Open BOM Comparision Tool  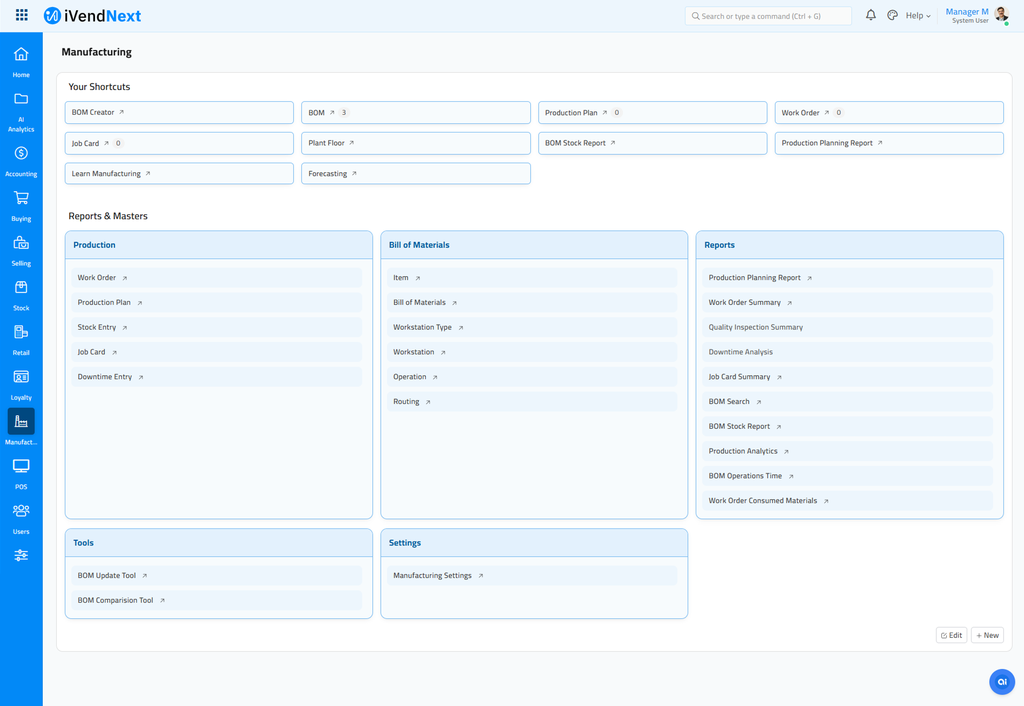click(x=217, y=600)
